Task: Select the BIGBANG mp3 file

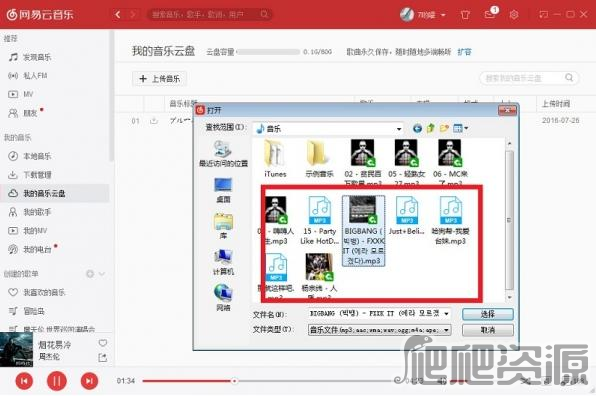Action: (x=364, y=230)
